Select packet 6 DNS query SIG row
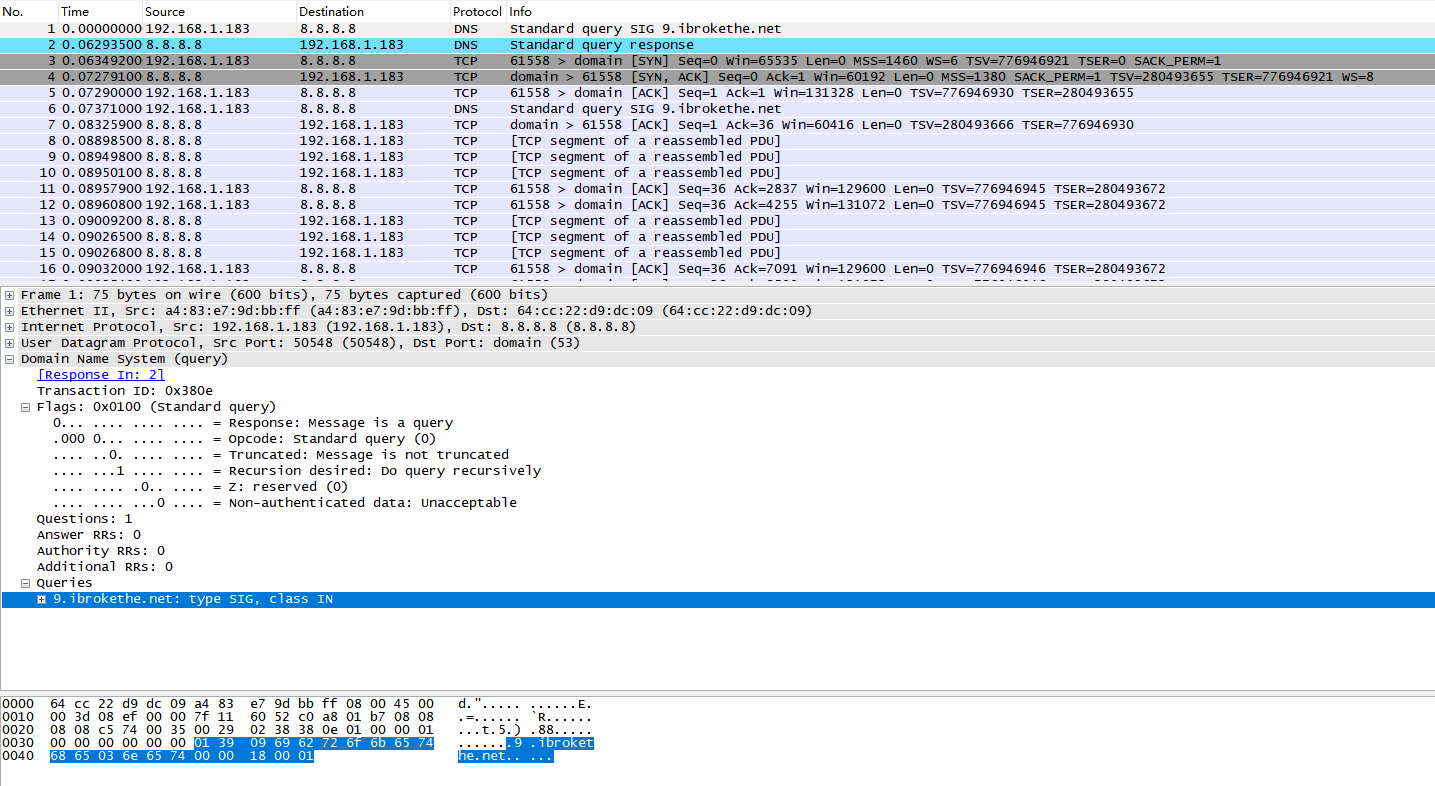The height and width of the screenshot is (786, 1435). pos(600,109)
